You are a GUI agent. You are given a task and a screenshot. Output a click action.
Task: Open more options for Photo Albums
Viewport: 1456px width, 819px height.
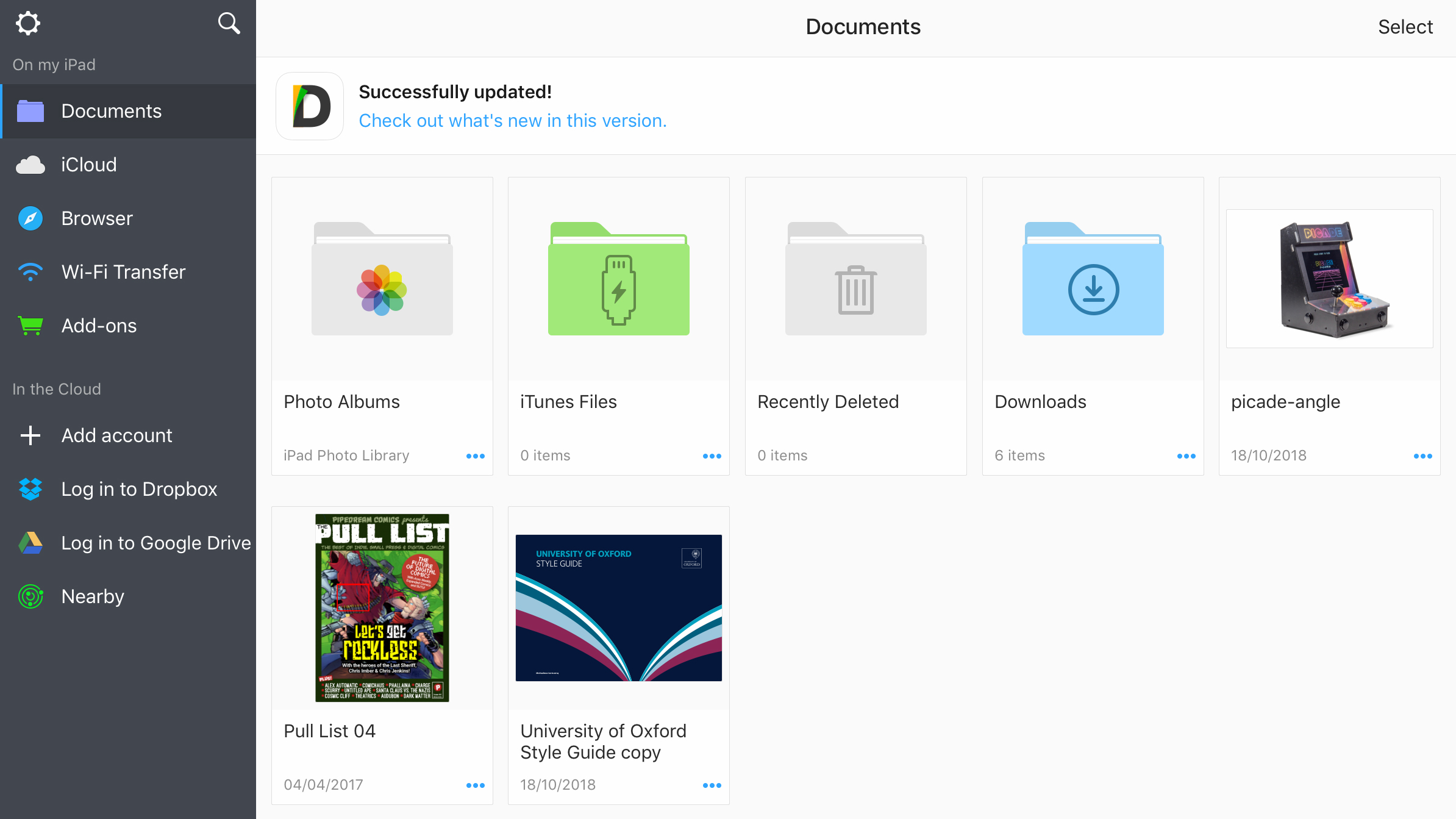[476, 456]
